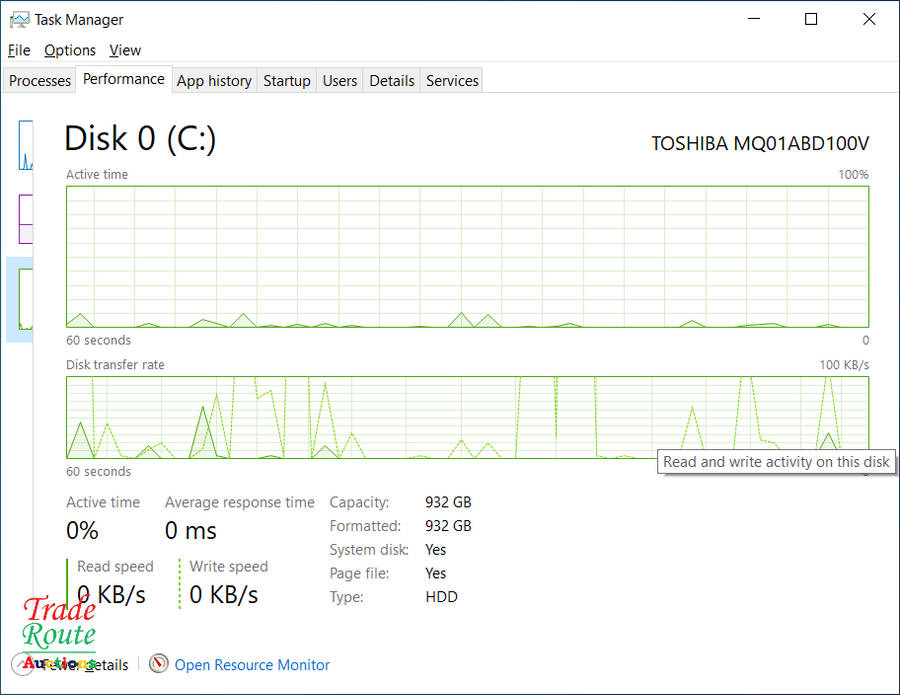Open the View menu
The width and height of the screenshot is (900, 695).
point(125,50)
